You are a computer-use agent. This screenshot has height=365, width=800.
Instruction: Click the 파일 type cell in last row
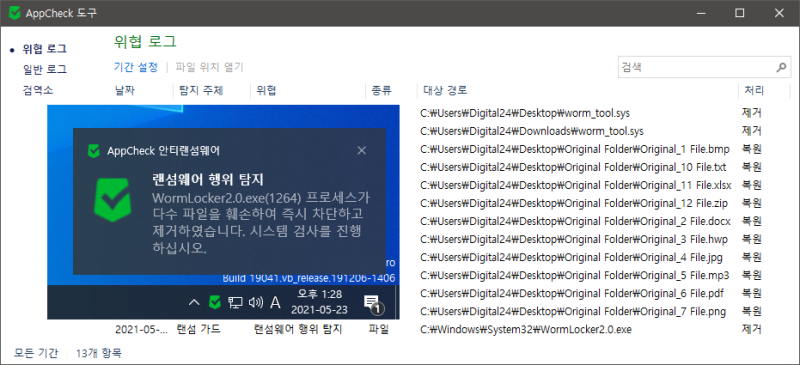coord(379,329)
